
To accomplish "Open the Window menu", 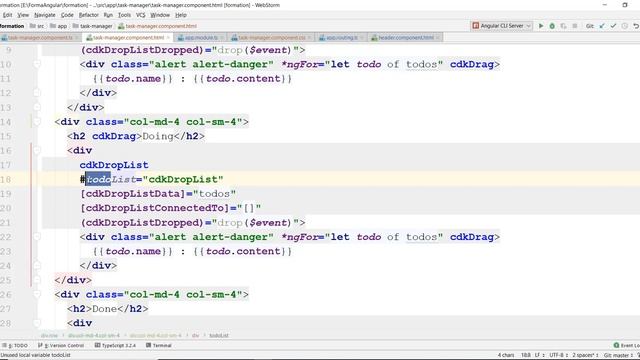I will click(x=160, y=15).
